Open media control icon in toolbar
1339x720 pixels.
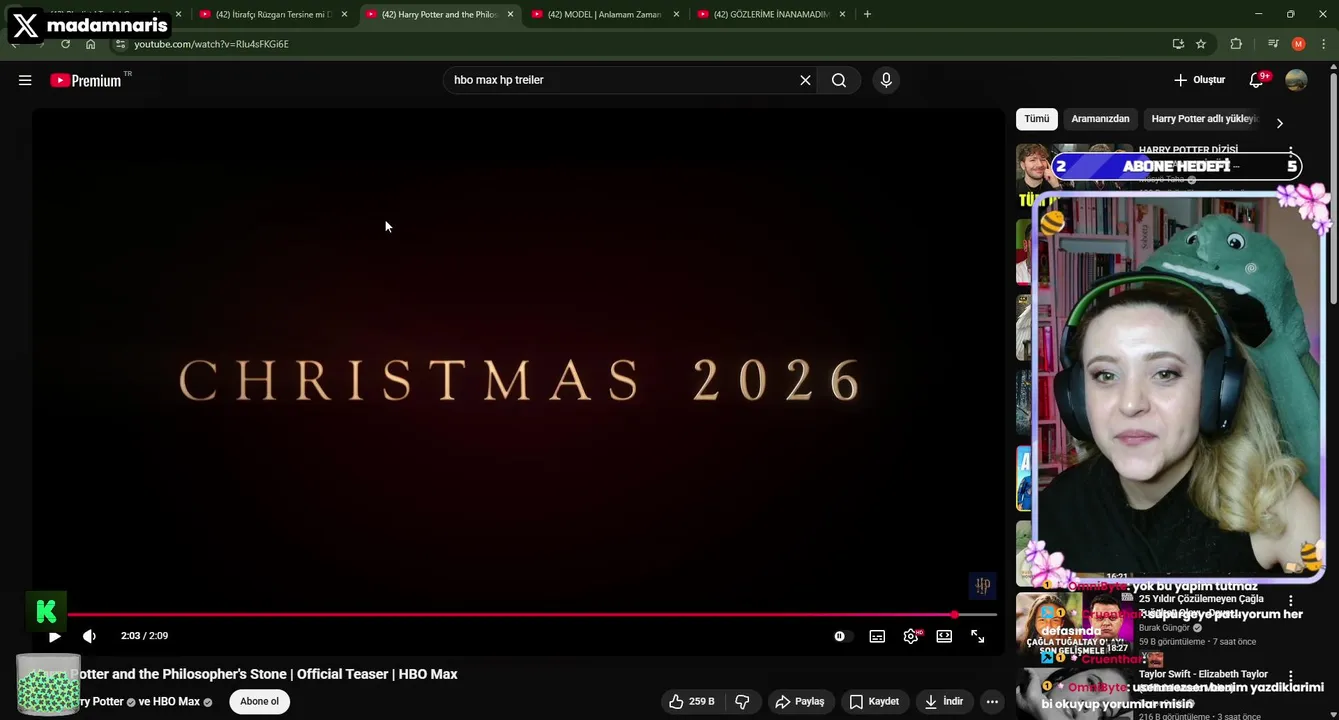point(1273,44)
